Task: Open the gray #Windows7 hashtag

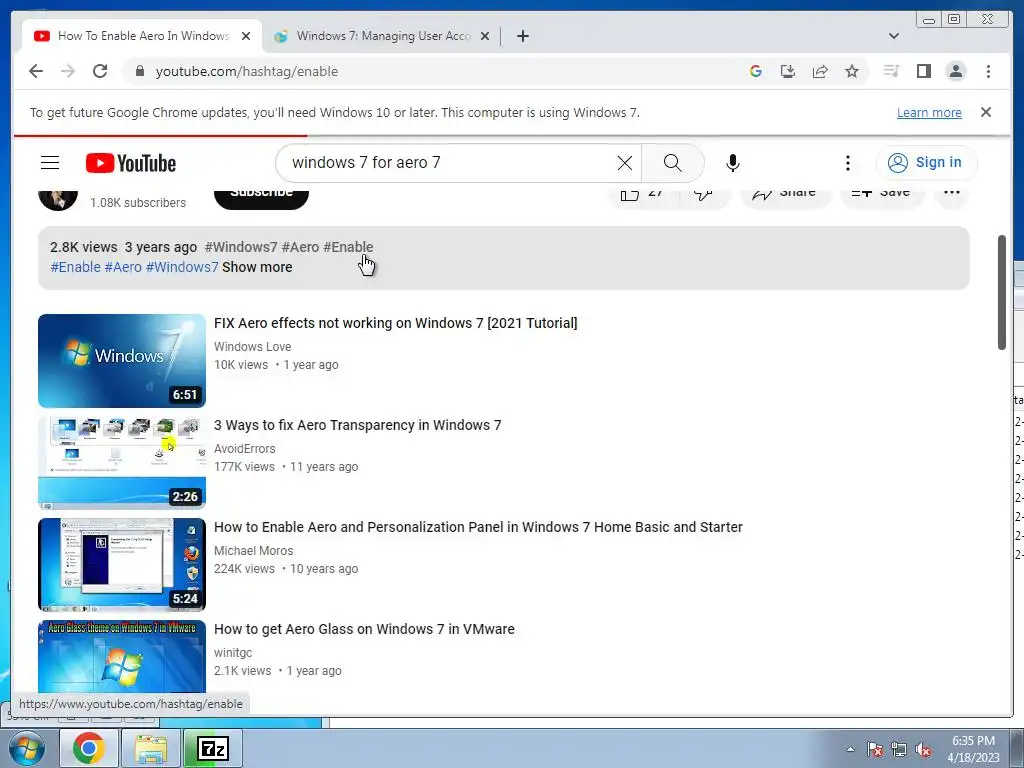Action: pos(241,247)
